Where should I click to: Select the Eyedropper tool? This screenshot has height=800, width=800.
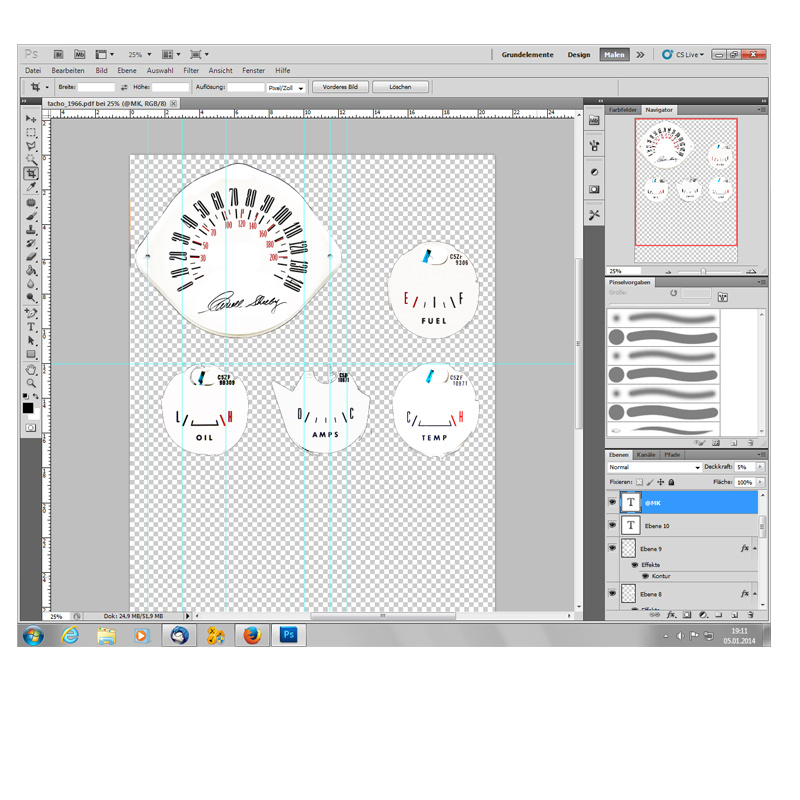point(31,187)
